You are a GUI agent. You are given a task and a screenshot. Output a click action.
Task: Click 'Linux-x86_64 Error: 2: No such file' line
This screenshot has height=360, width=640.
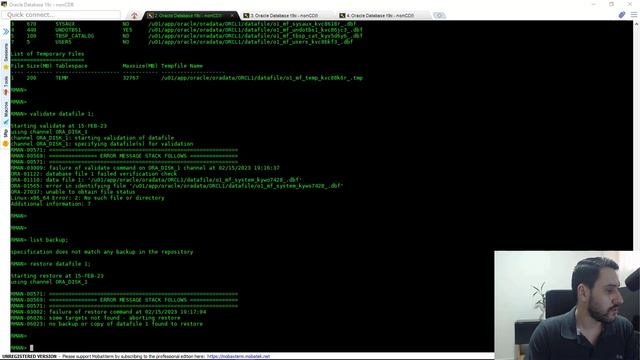(x=87, y=198)
